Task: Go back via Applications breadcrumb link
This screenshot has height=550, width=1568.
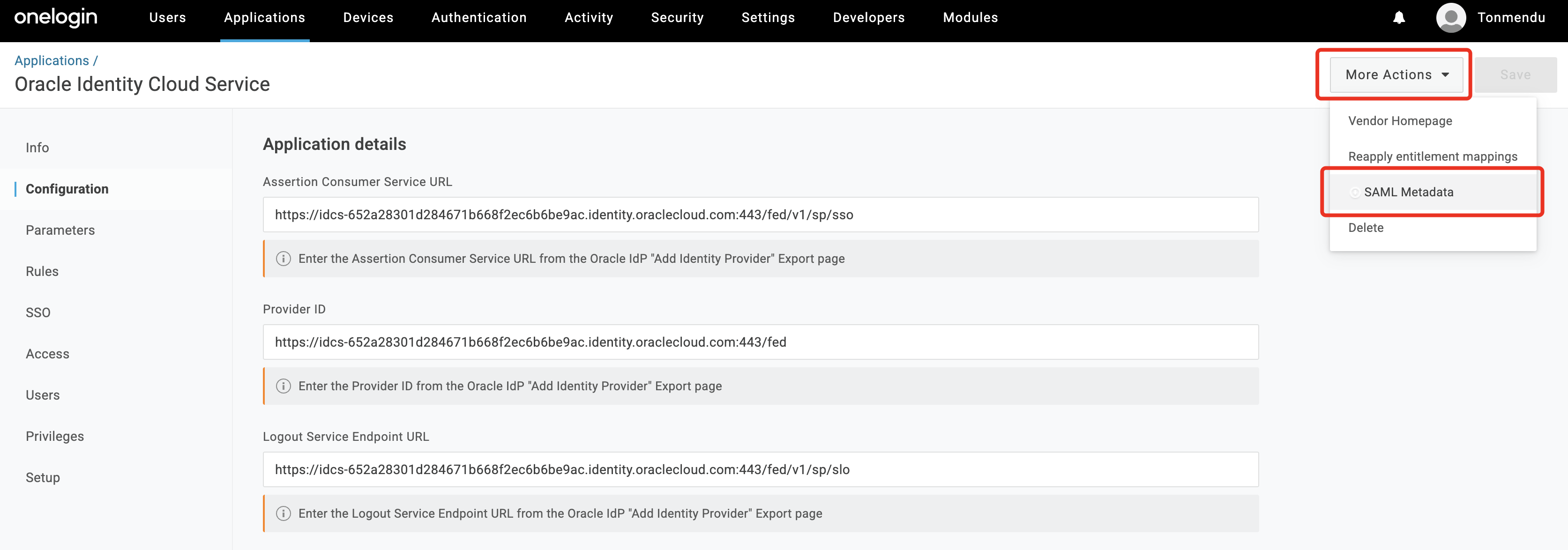Action: click(x=52, y=61)
